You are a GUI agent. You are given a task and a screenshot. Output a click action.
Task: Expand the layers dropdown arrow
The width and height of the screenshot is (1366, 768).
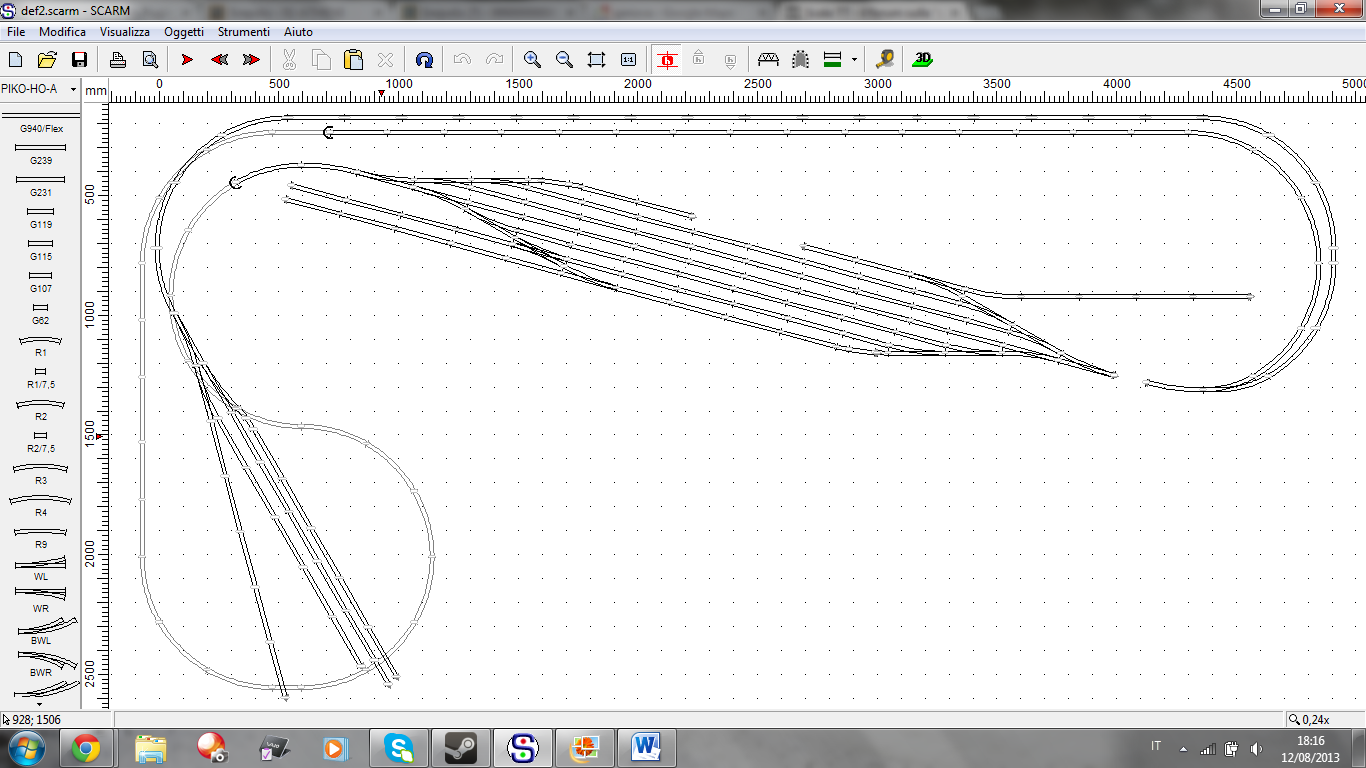pos(854,60)
